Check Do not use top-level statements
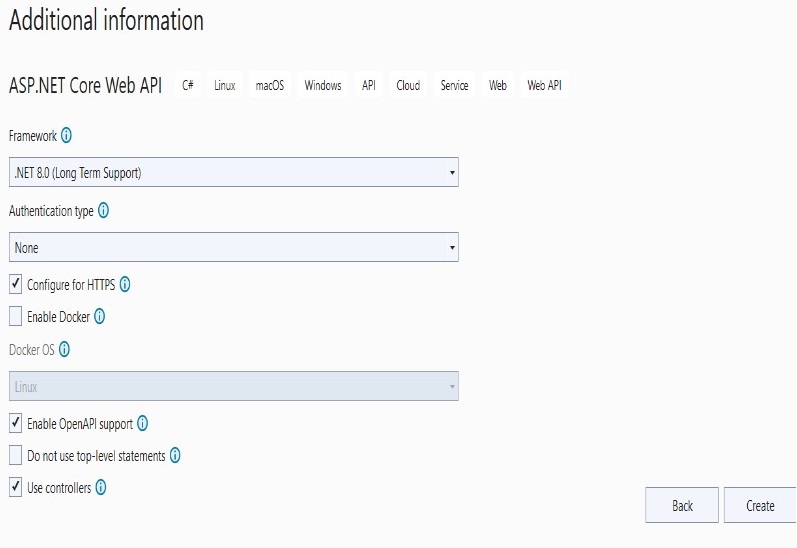 [16, 455]
